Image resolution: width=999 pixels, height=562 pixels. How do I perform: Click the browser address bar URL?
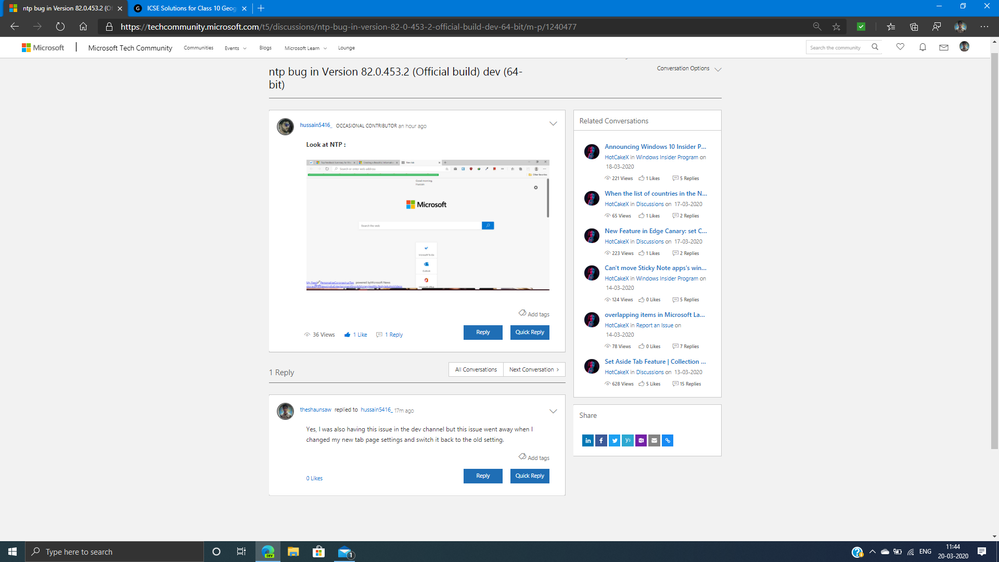(x=348, y=27)
